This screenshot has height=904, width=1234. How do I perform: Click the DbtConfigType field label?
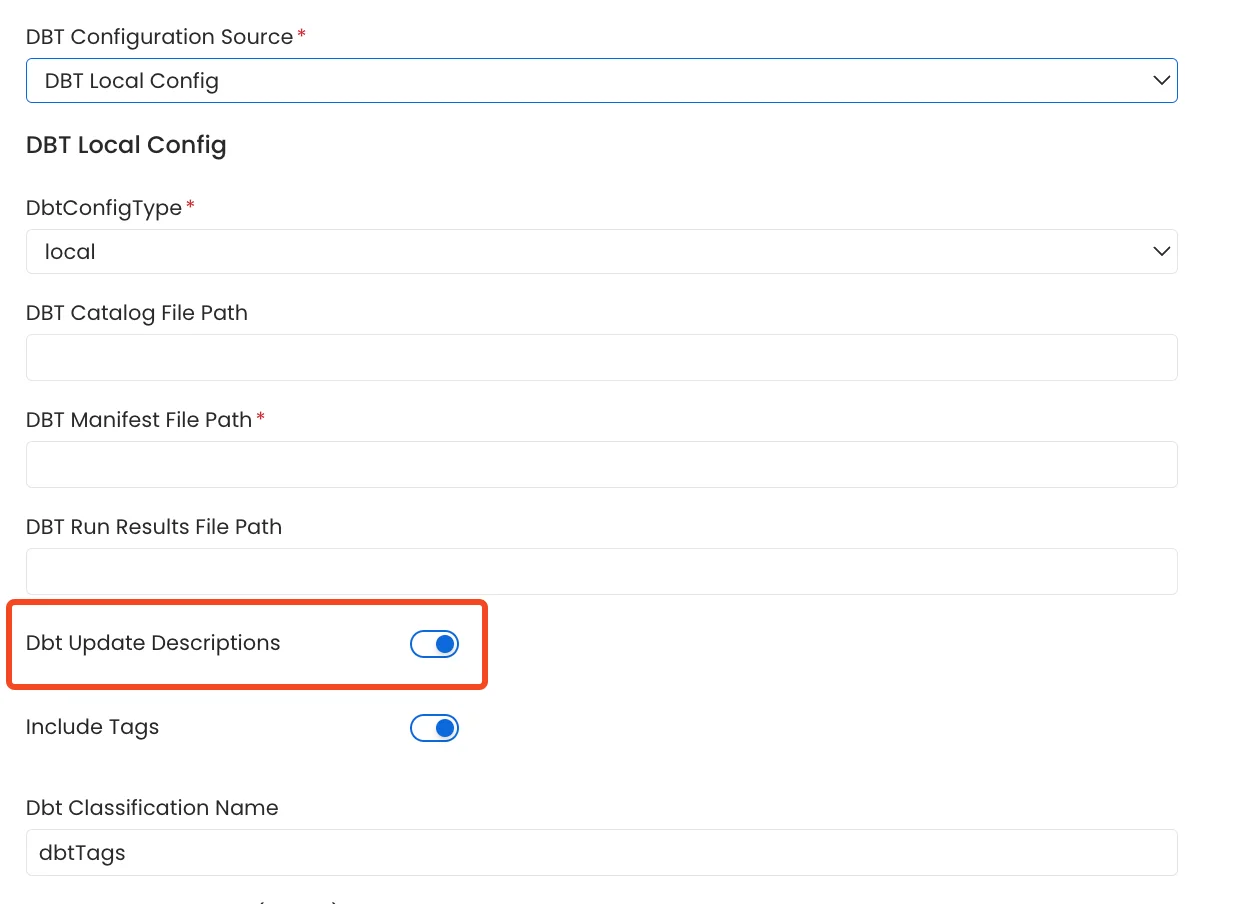point(104,208)
